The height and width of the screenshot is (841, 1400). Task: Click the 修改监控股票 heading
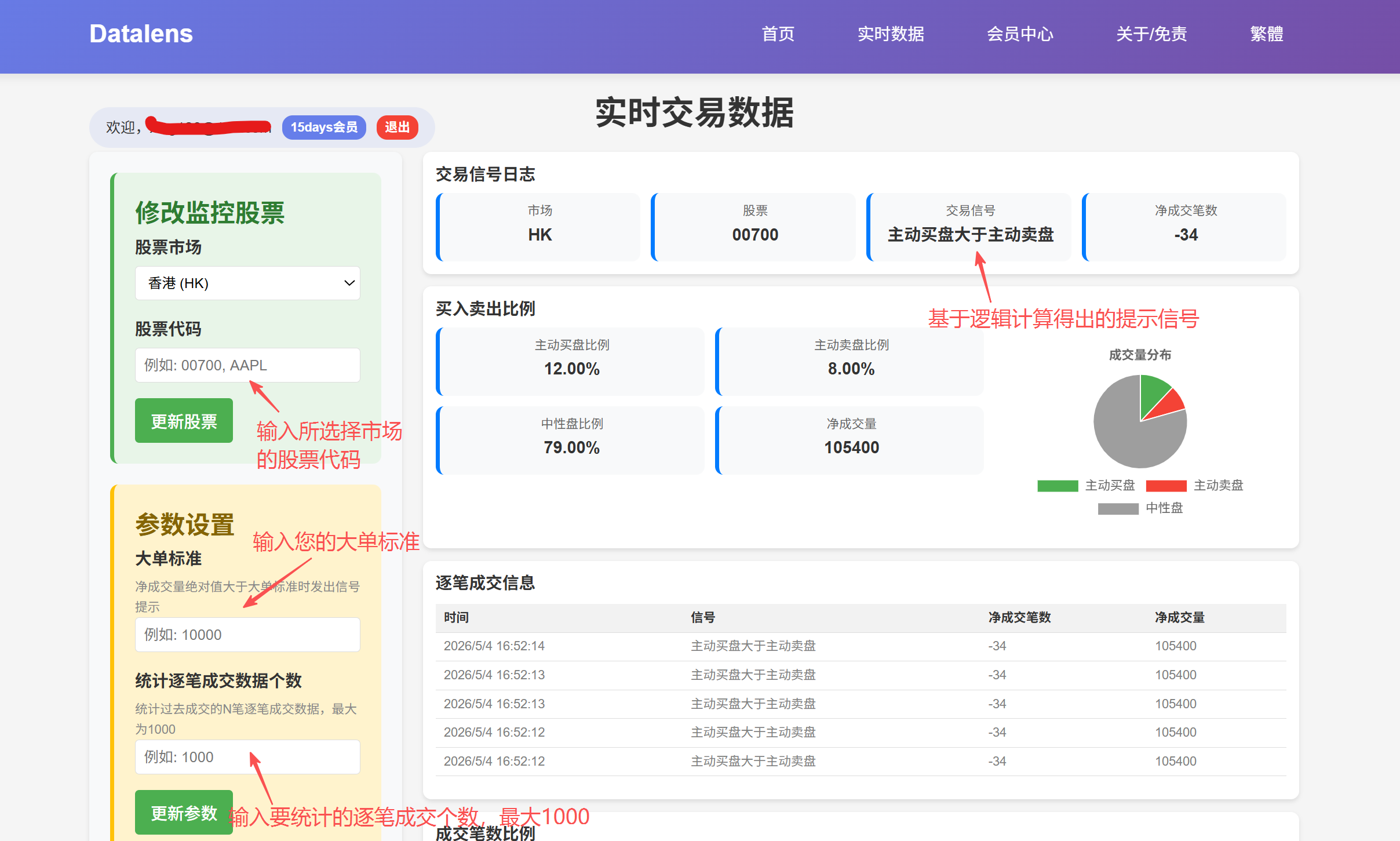[210, 213]
